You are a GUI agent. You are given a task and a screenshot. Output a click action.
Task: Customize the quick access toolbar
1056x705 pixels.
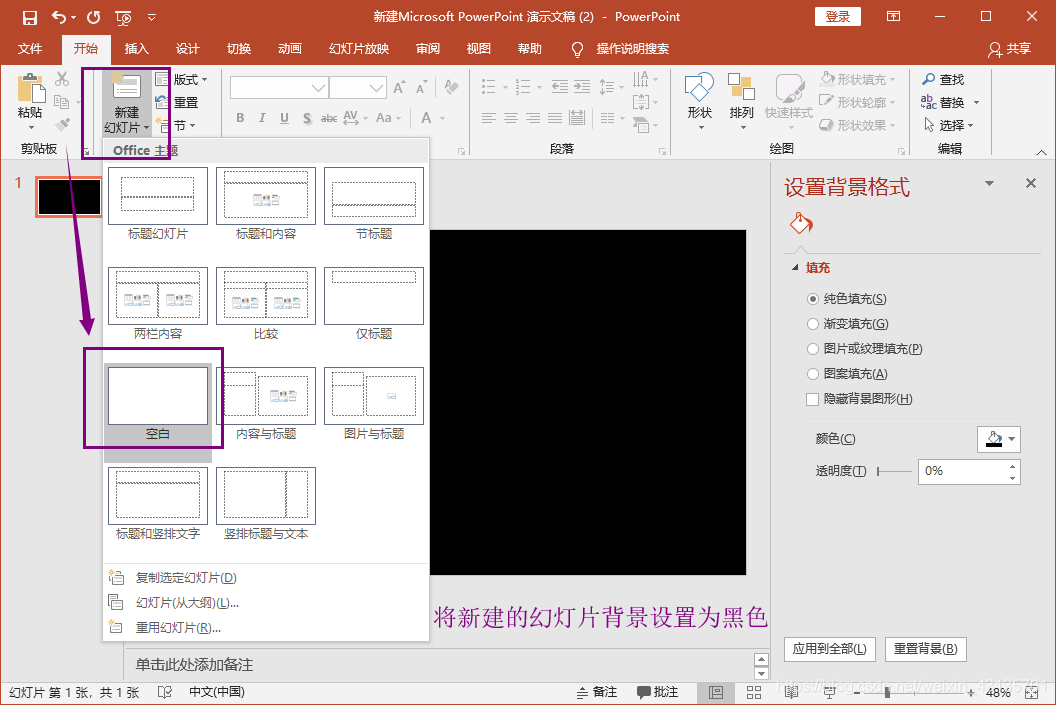(152, 18)
